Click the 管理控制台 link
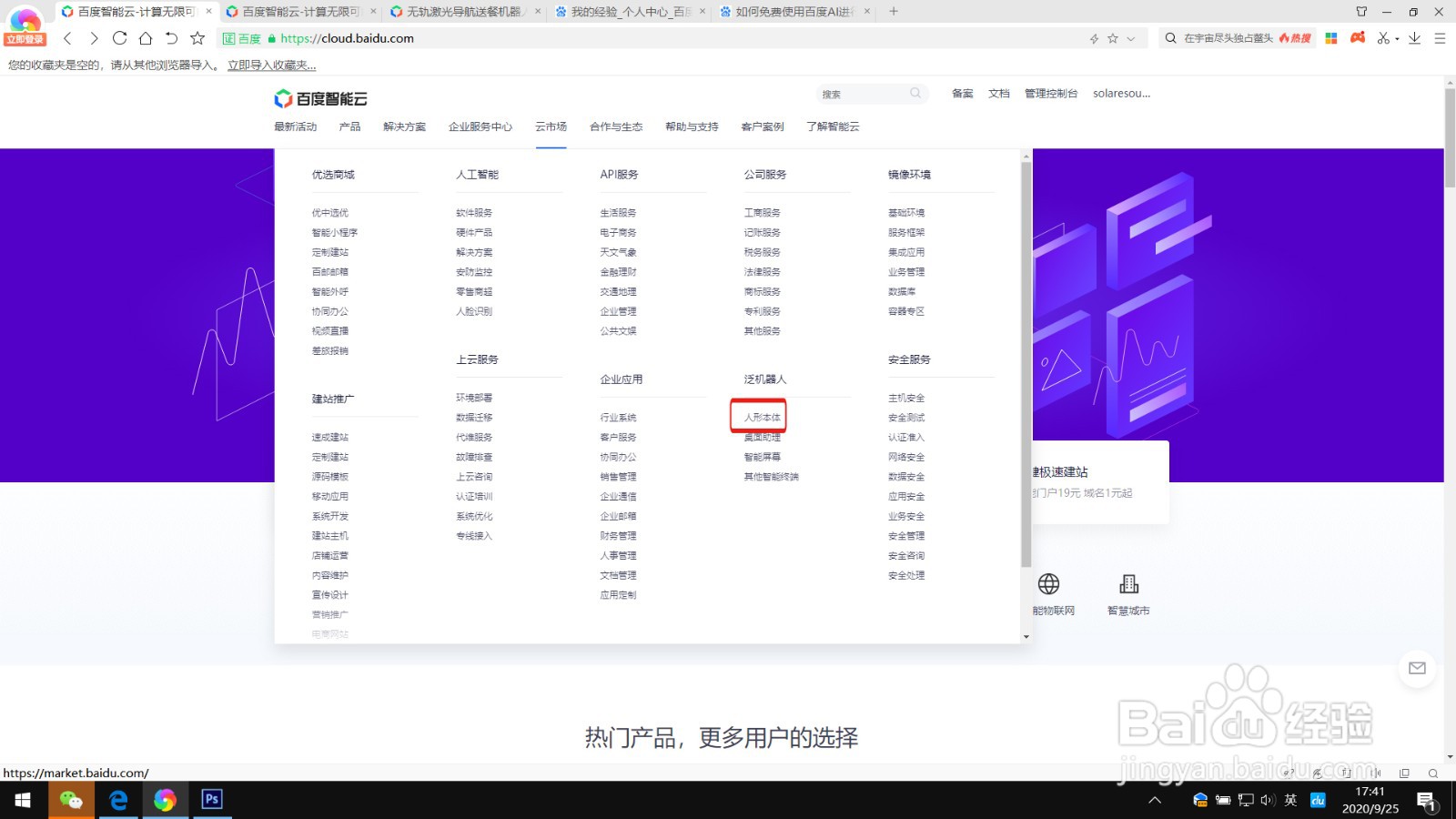Viewport: 1456px width, 819px height. pos(1051,93)
